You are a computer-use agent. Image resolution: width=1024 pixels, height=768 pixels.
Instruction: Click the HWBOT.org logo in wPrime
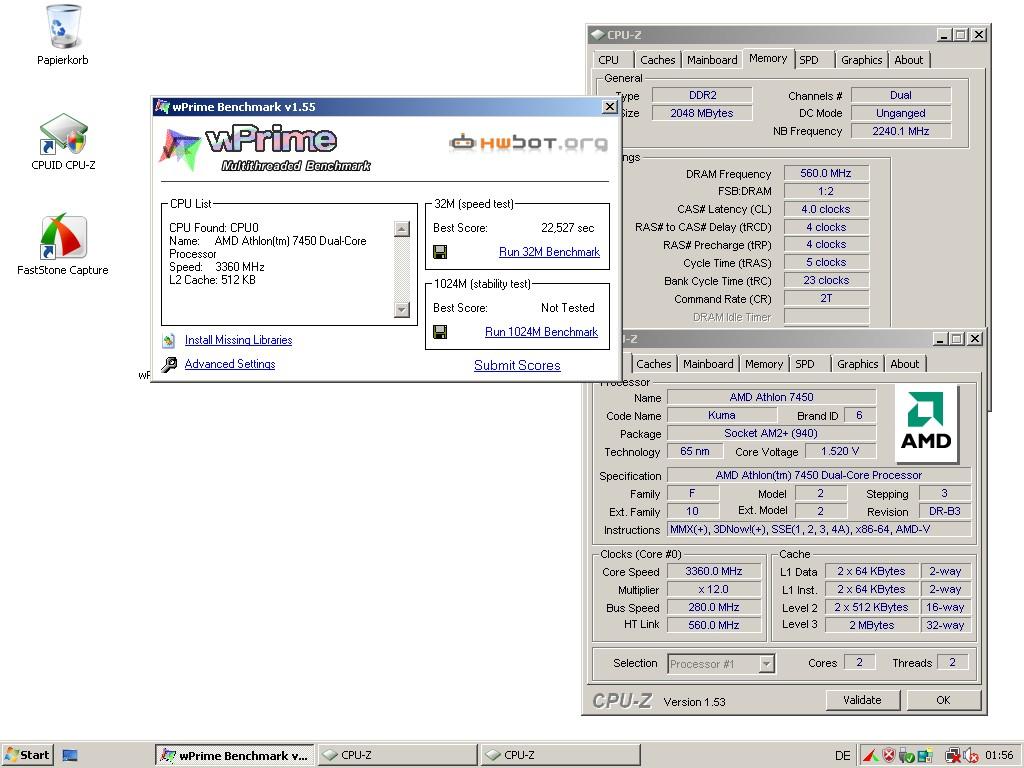[x=528, y=142]
